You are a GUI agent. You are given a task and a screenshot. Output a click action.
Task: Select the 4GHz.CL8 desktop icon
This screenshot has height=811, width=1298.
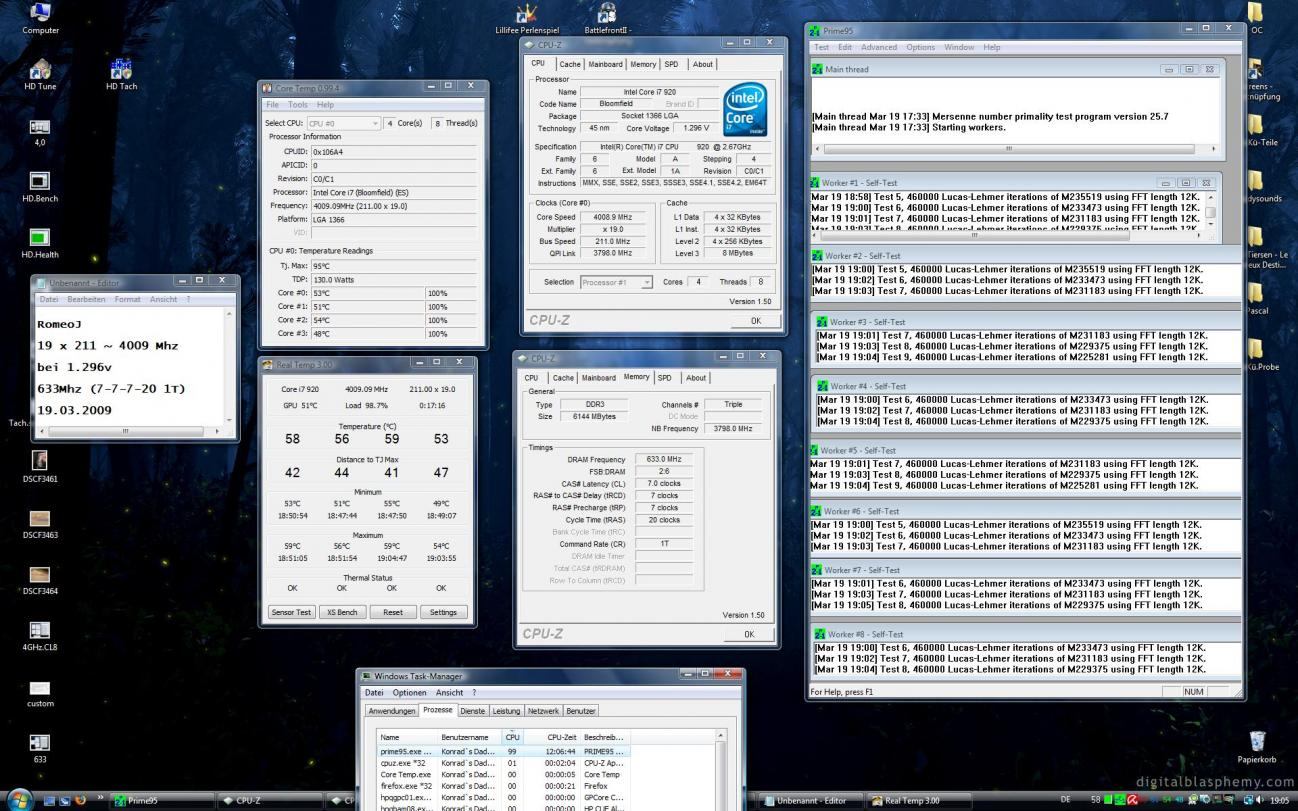pos(40,636)
